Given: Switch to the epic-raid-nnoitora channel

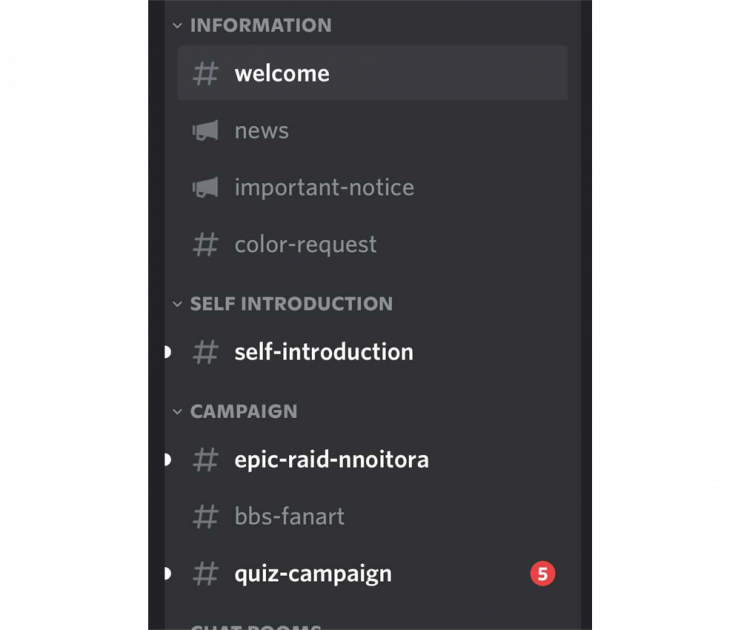Looking at the screenshot, I should click(331, 460).
